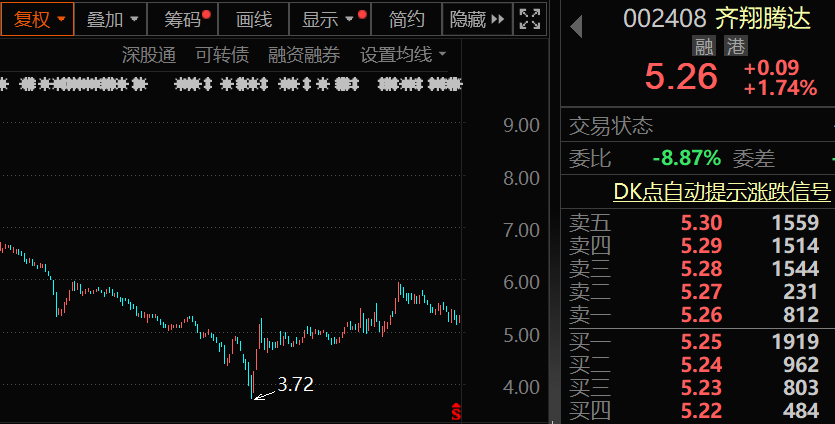
Task: Click the fullscreen expand icon in toolbar
Action: [x=532, y=19]
